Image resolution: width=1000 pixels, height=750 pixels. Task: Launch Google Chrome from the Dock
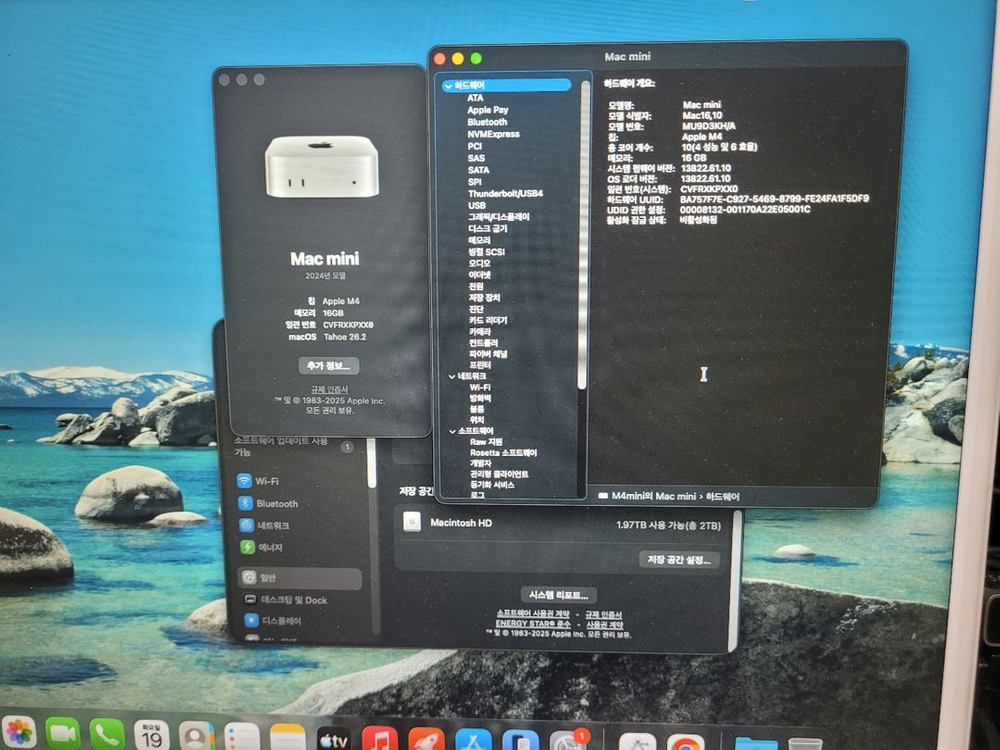pos(686,744)
